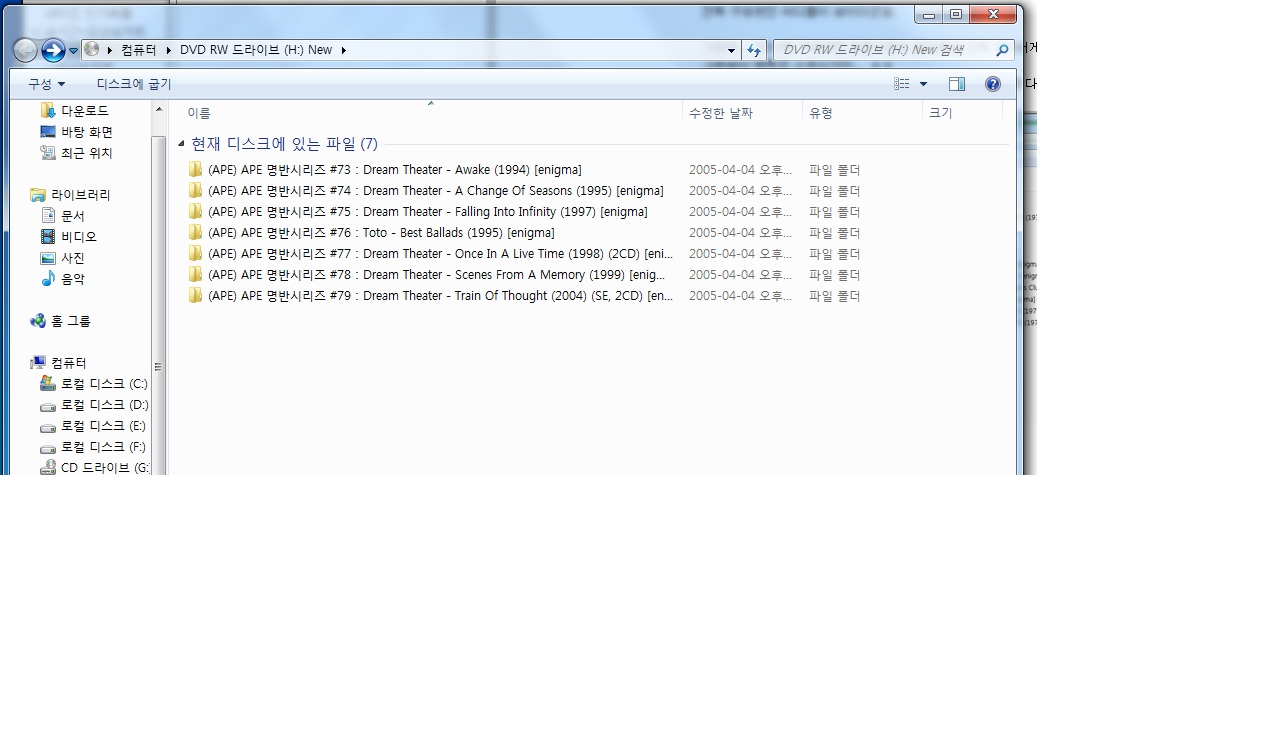The height and width of the screenshot is (740, 1284).
Task: Open address bar history dropdown
Action: (x=731, y=50)
